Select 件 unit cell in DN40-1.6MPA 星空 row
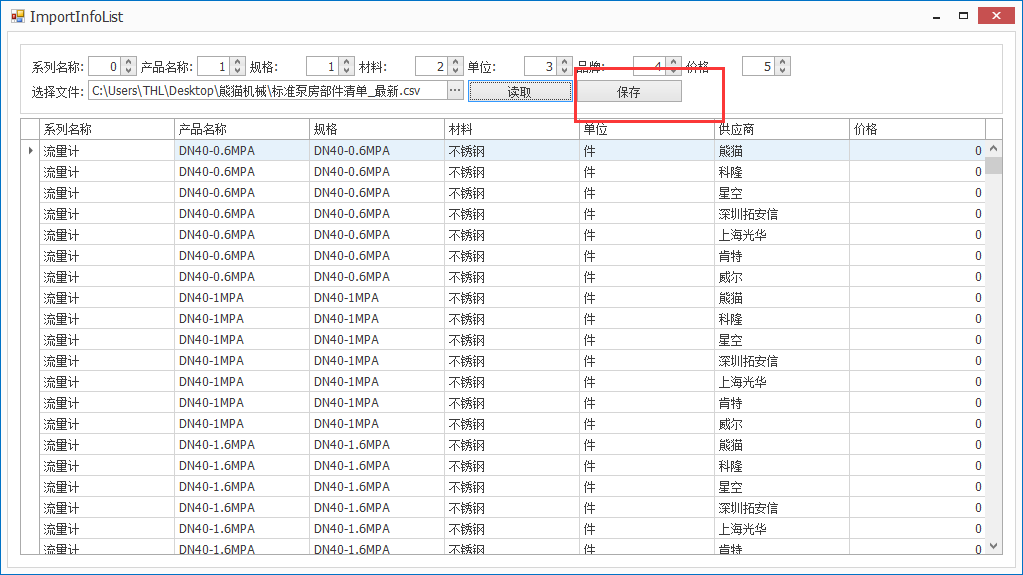This screenshot has height=575, width=1023. (647, 486)
